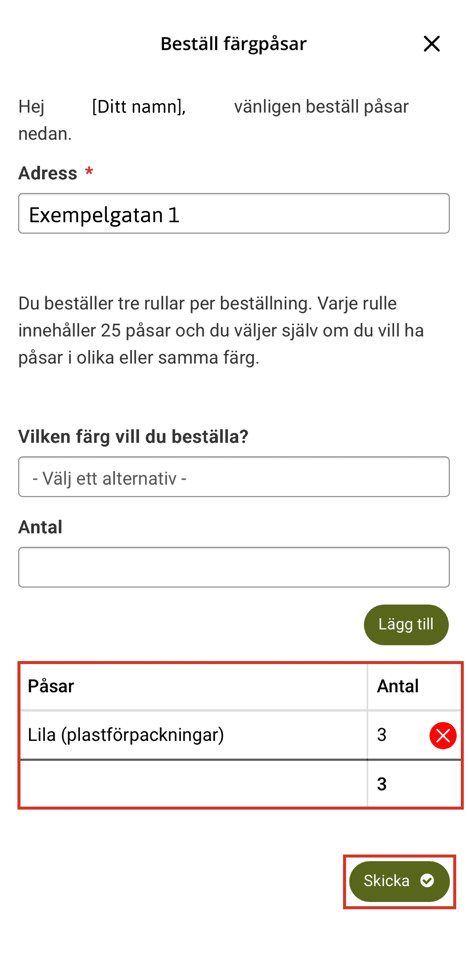Select the Lila (plastförpackningar) row text
Viewport: 468px width, 966px height.
click(126, 735)
